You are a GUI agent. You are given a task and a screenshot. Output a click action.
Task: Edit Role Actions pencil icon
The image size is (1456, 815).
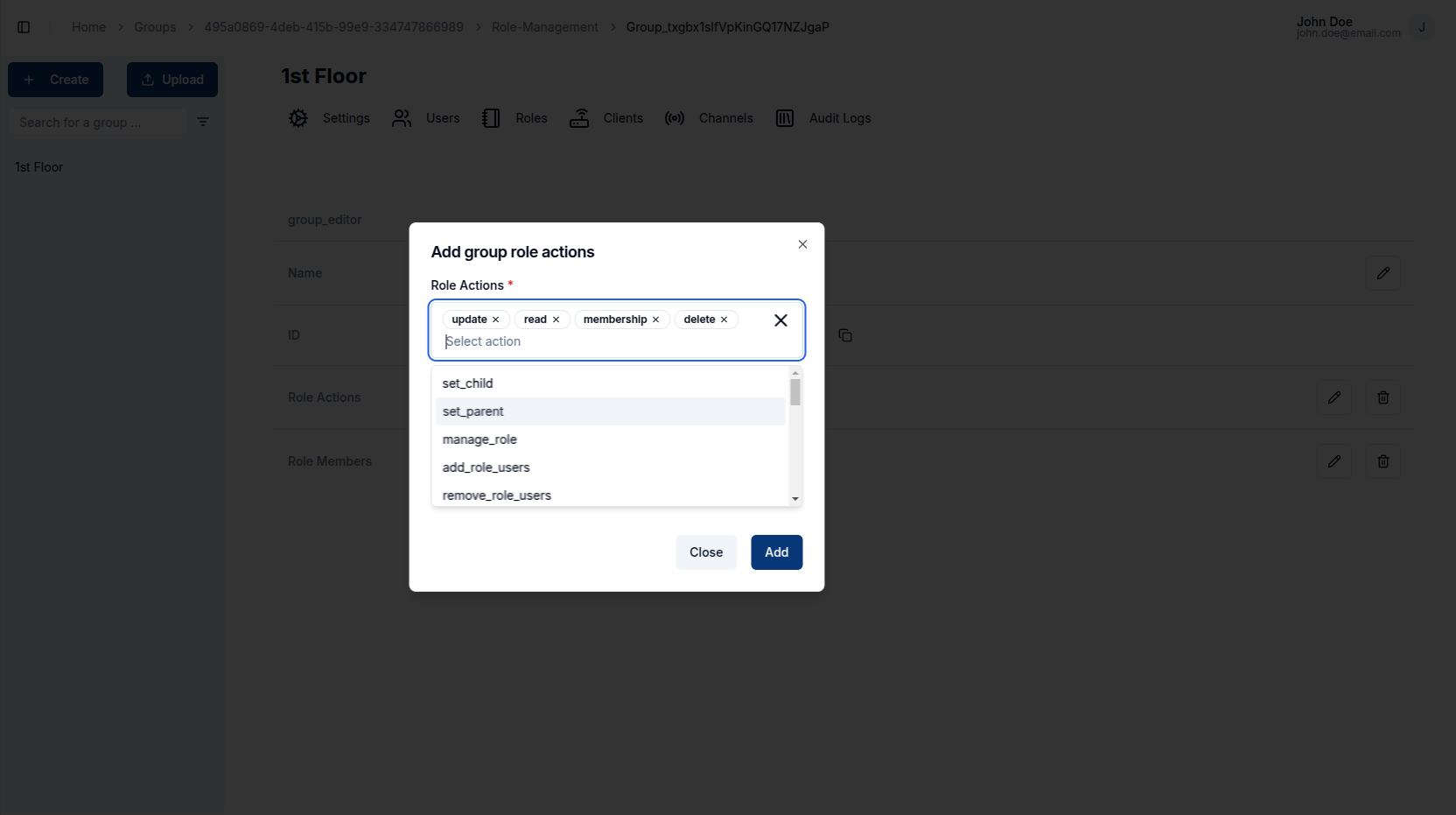click(x=1334, y=397)
